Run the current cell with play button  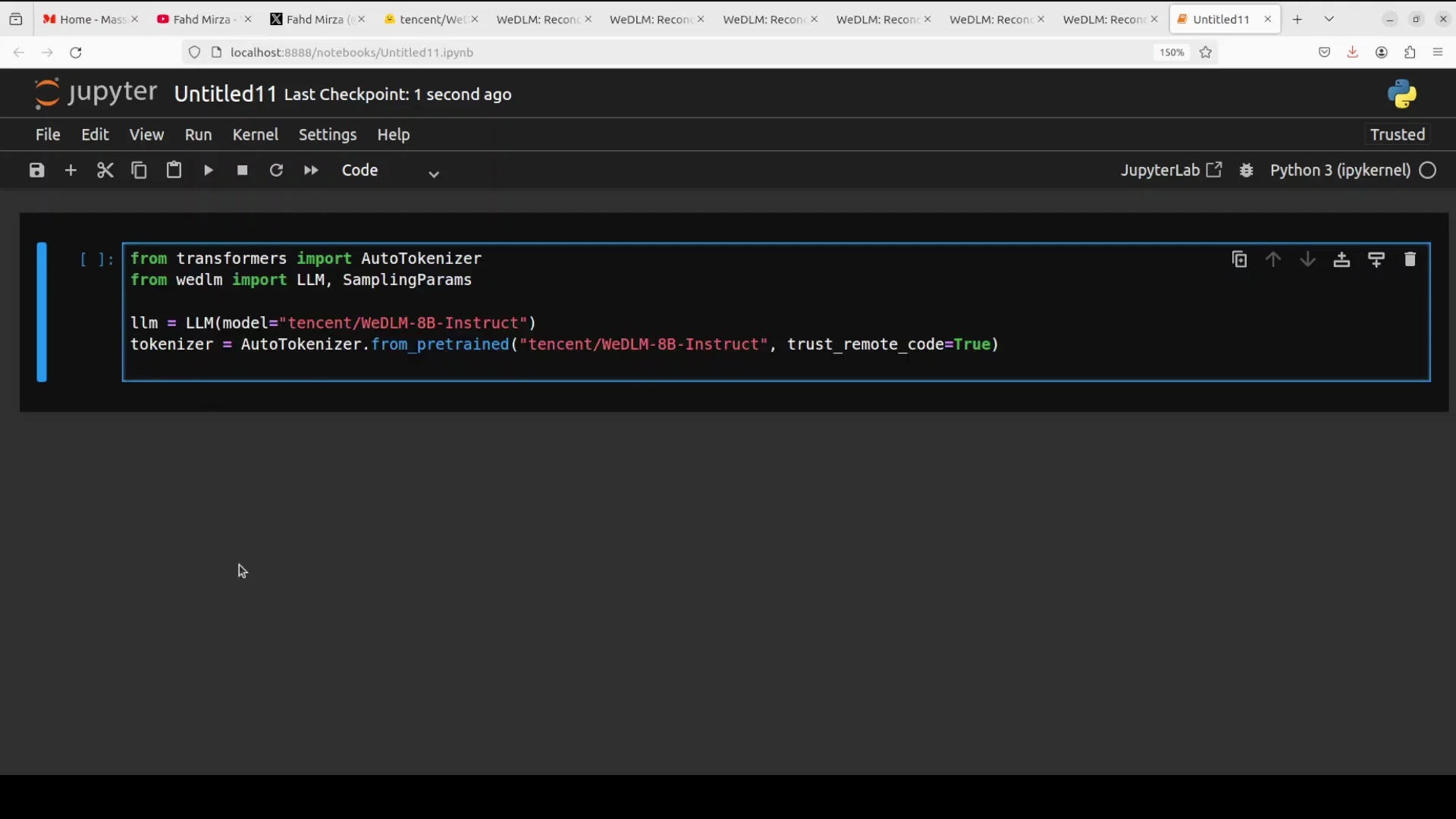208,170
